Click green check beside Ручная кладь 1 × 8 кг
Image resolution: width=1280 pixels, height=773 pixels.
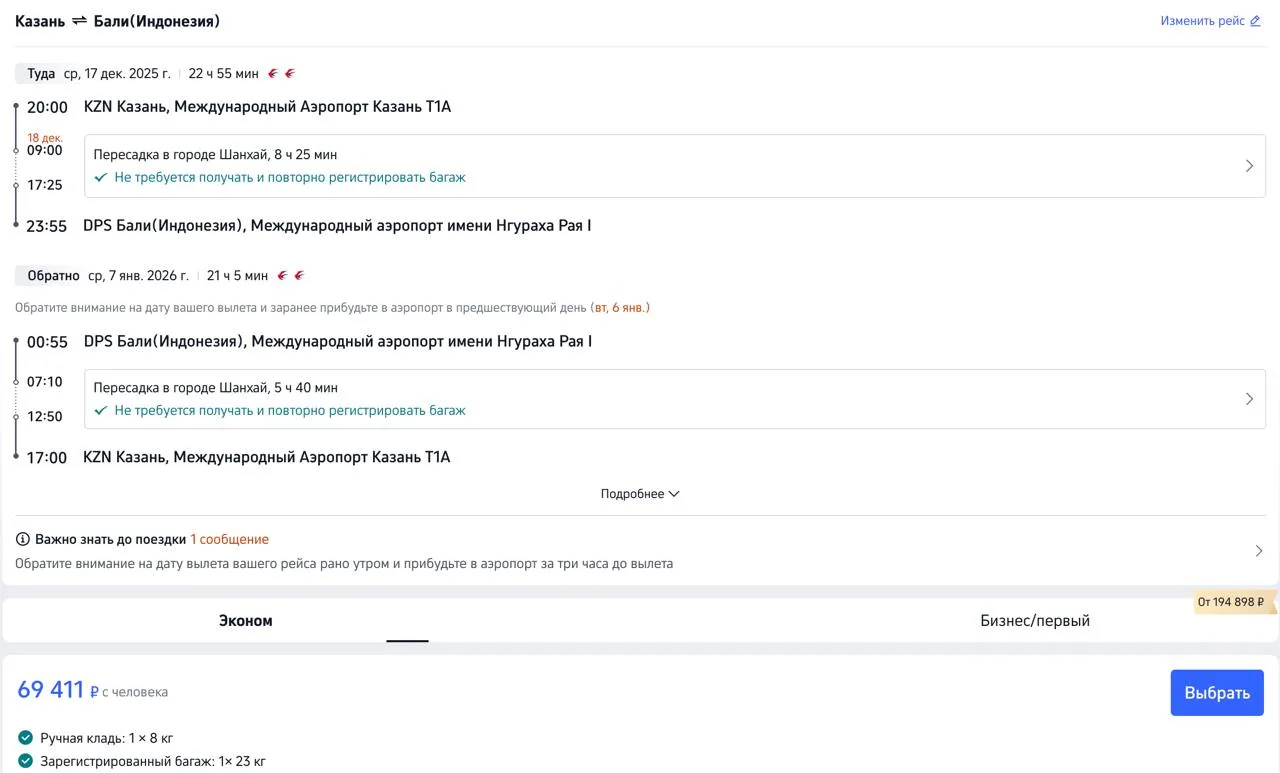[25, 738]
